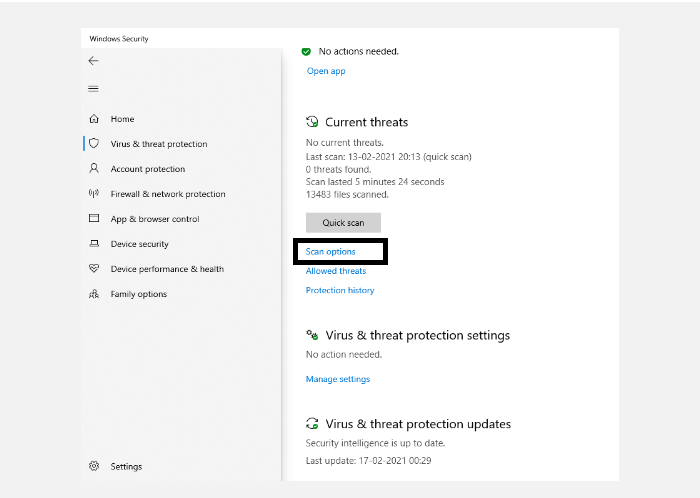Click Virus & threat protection settings heading

pyautogui.click(x=417, y=335)
